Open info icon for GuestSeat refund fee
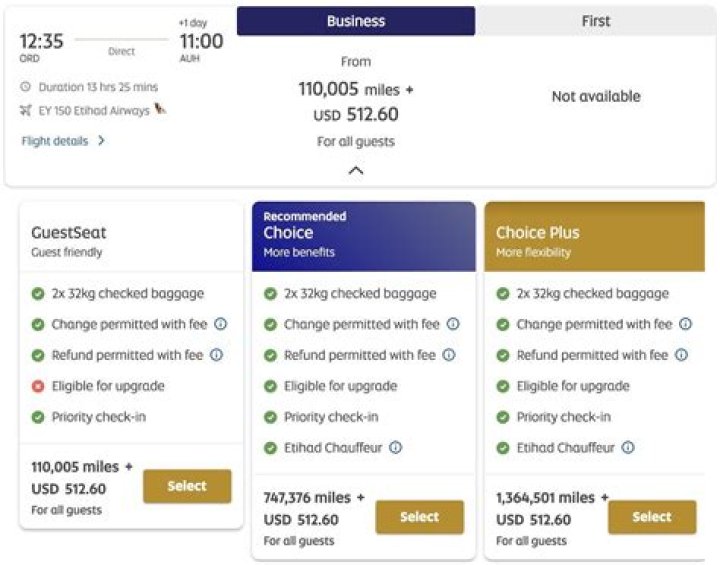Viewport: 720px width, 565px height. point(216,355)
